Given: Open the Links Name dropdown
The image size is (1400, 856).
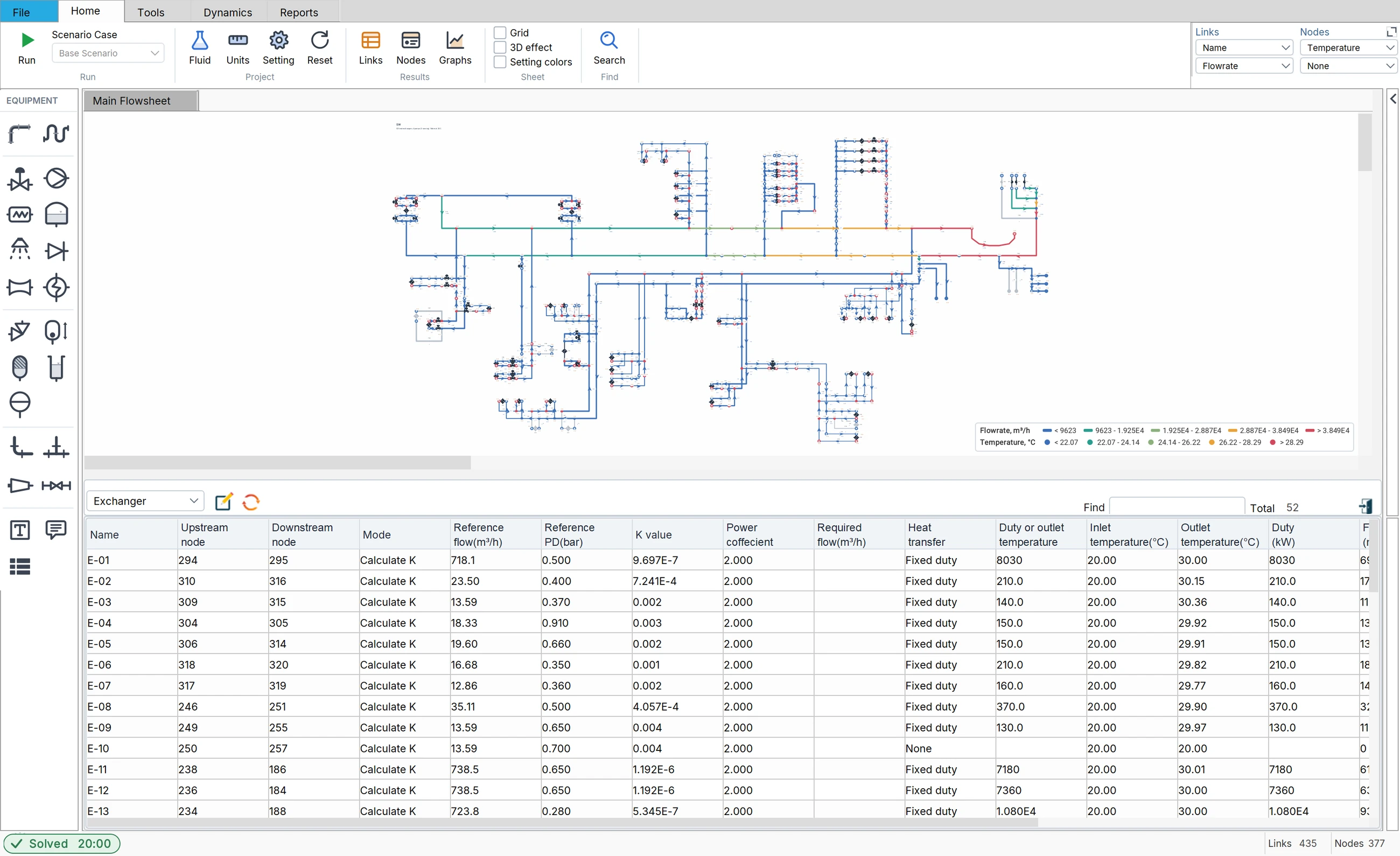Looking at the screenshot, I should click(1244, 48).
